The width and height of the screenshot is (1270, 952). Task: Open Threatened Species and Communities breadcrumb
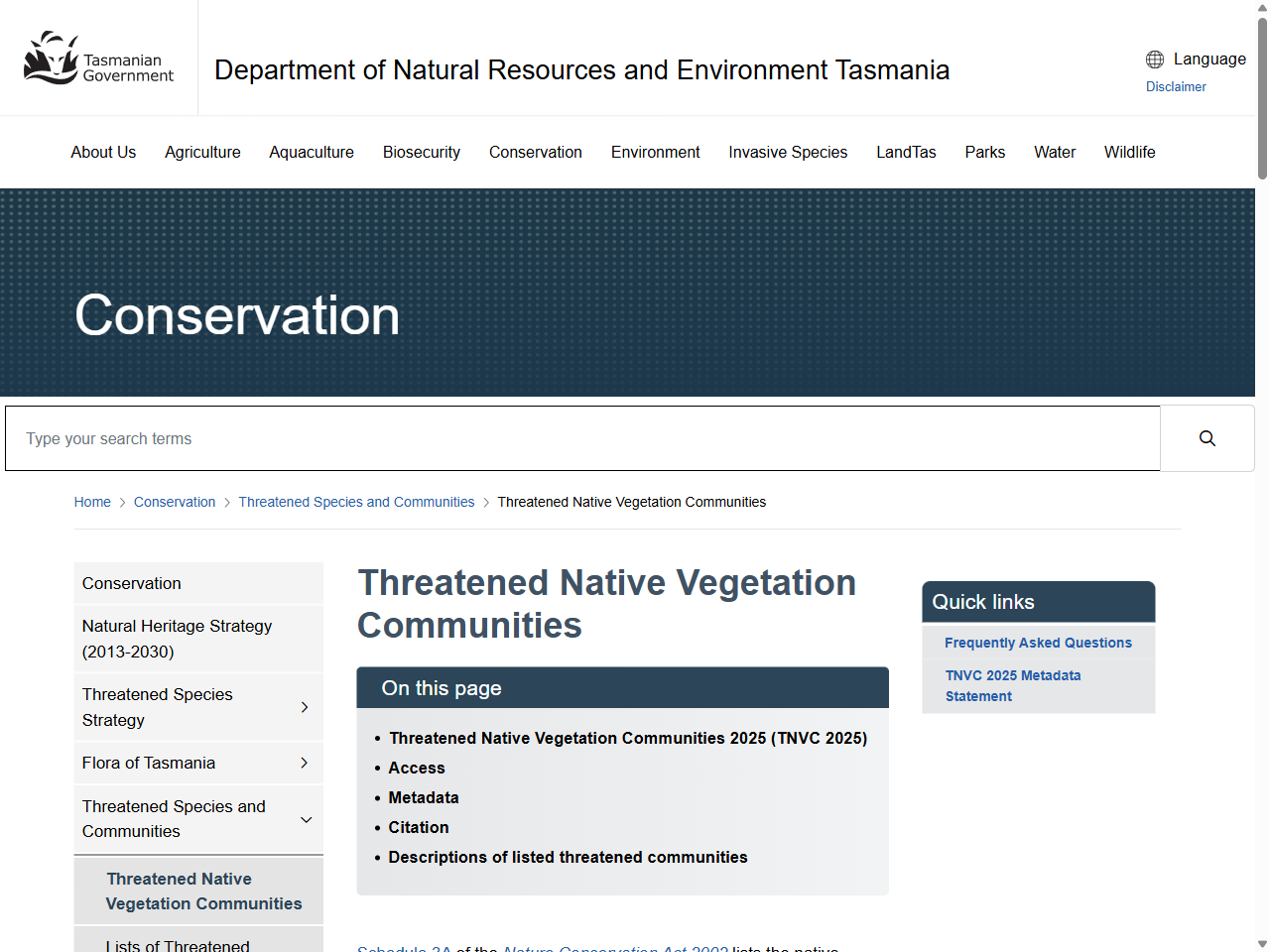coord(356,502)
